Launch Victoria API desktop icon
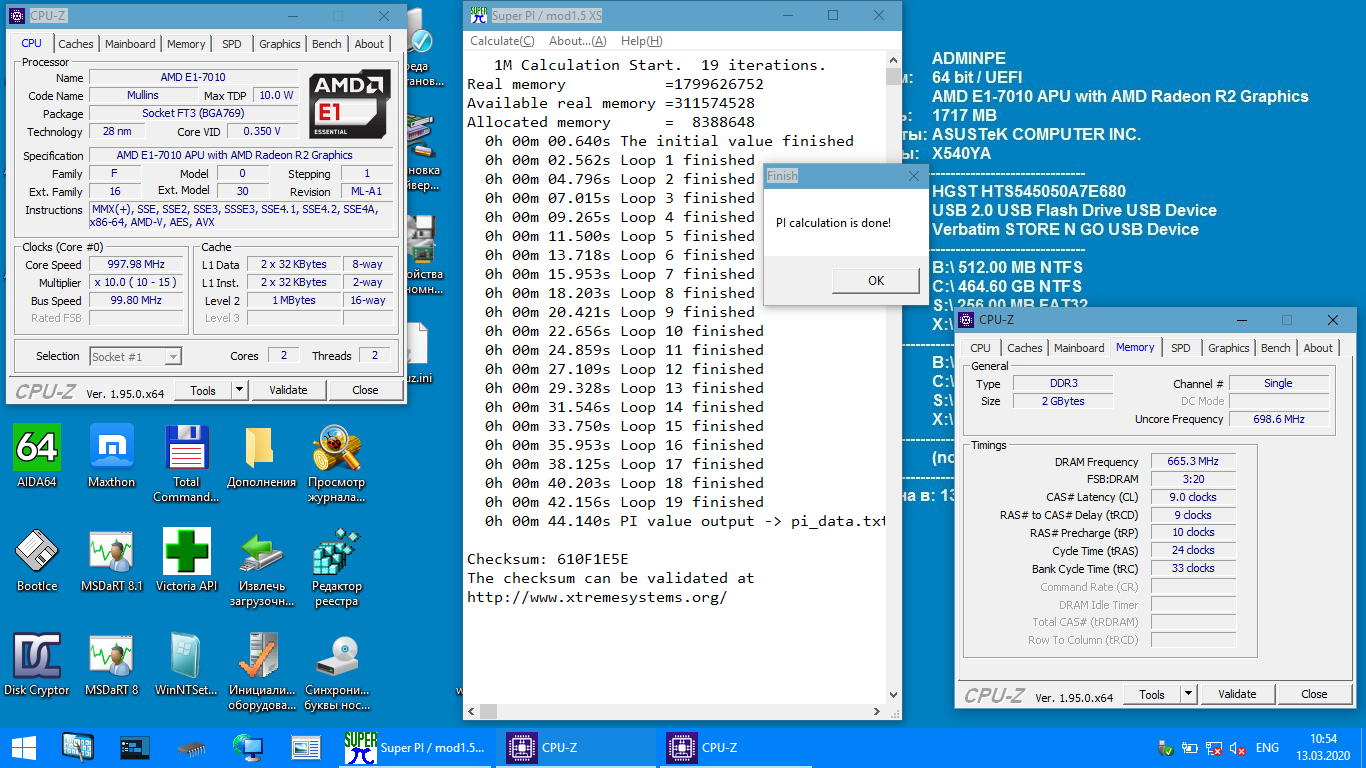1366x768 pixels. pos(186,560)
